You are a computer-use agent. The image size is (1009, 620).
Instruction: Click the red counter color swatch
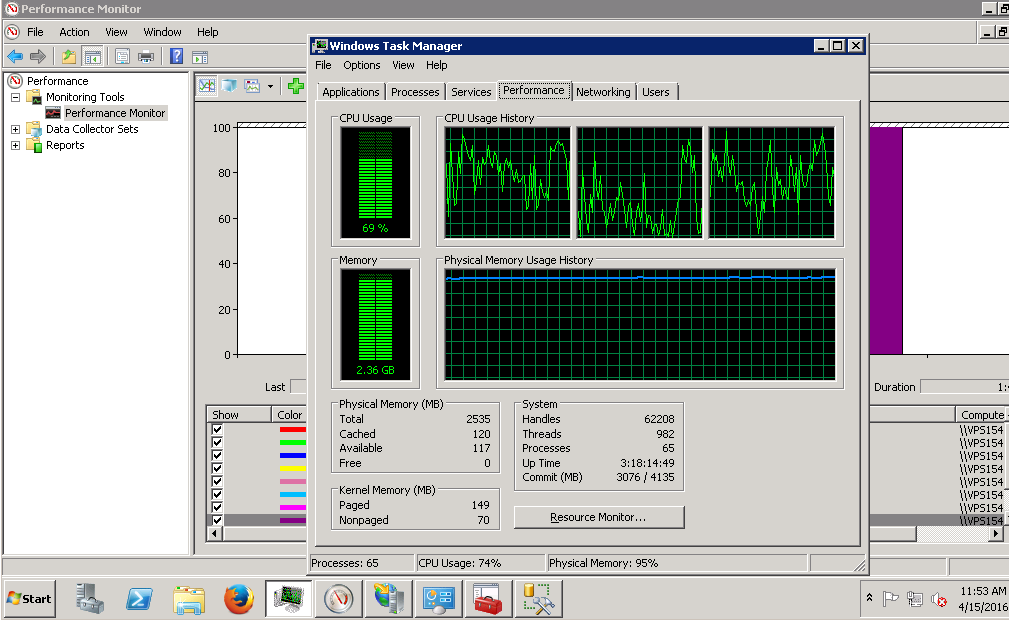[x=292, y=429]
